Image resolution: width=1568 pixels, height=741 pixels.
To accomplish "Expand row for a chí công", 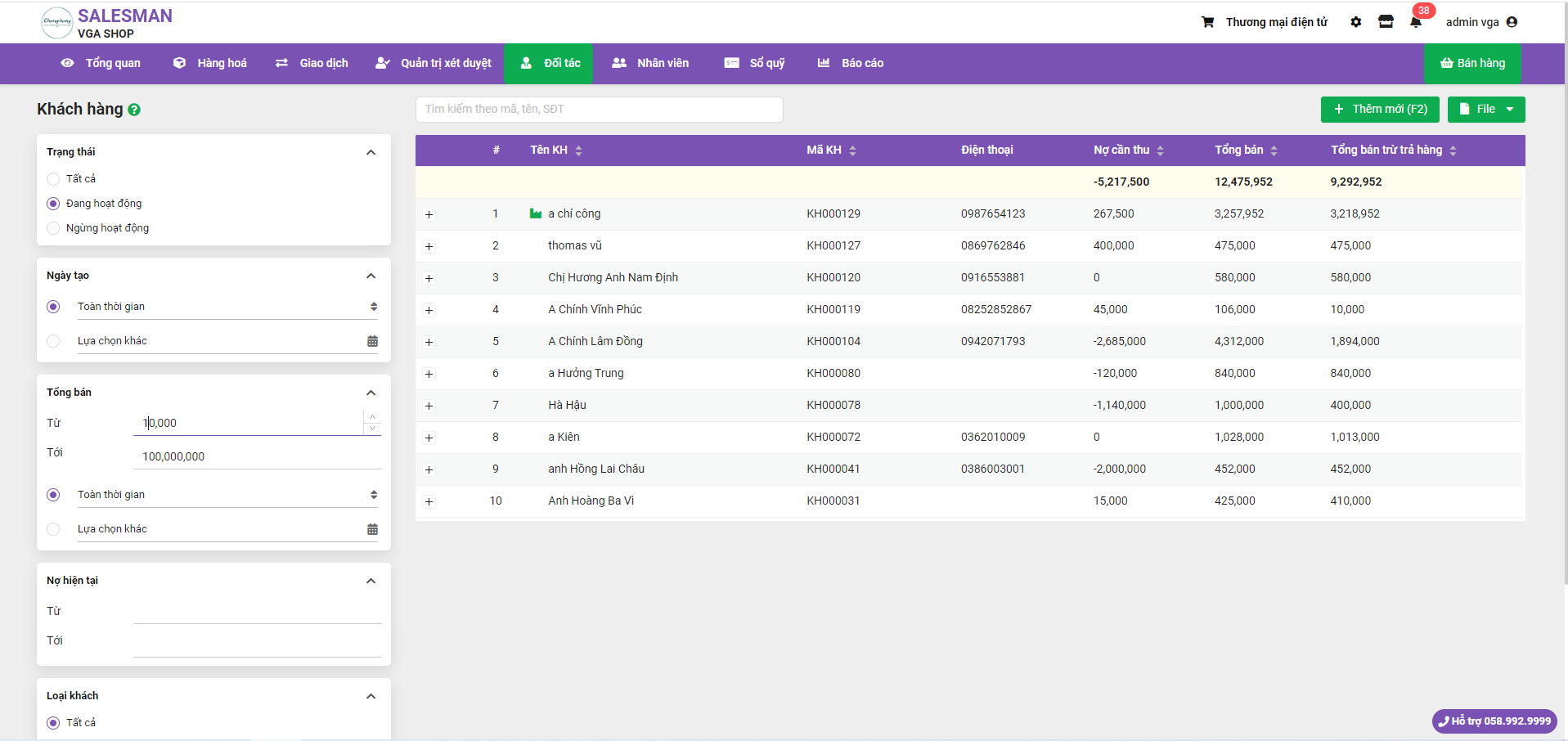I will click(429, 214).
